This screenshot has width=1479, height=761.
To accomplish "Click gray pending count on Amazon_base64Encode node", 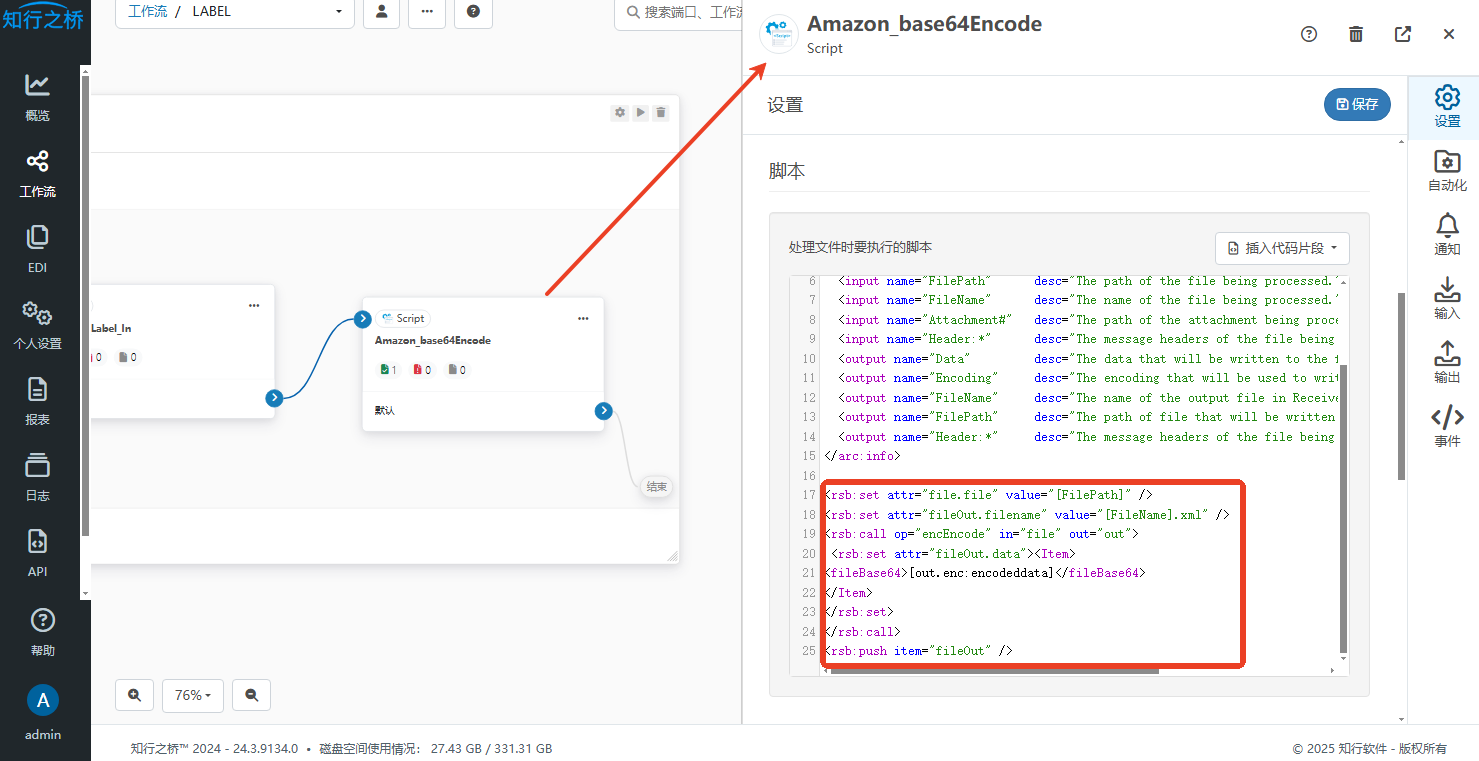I will click(456, 370).
